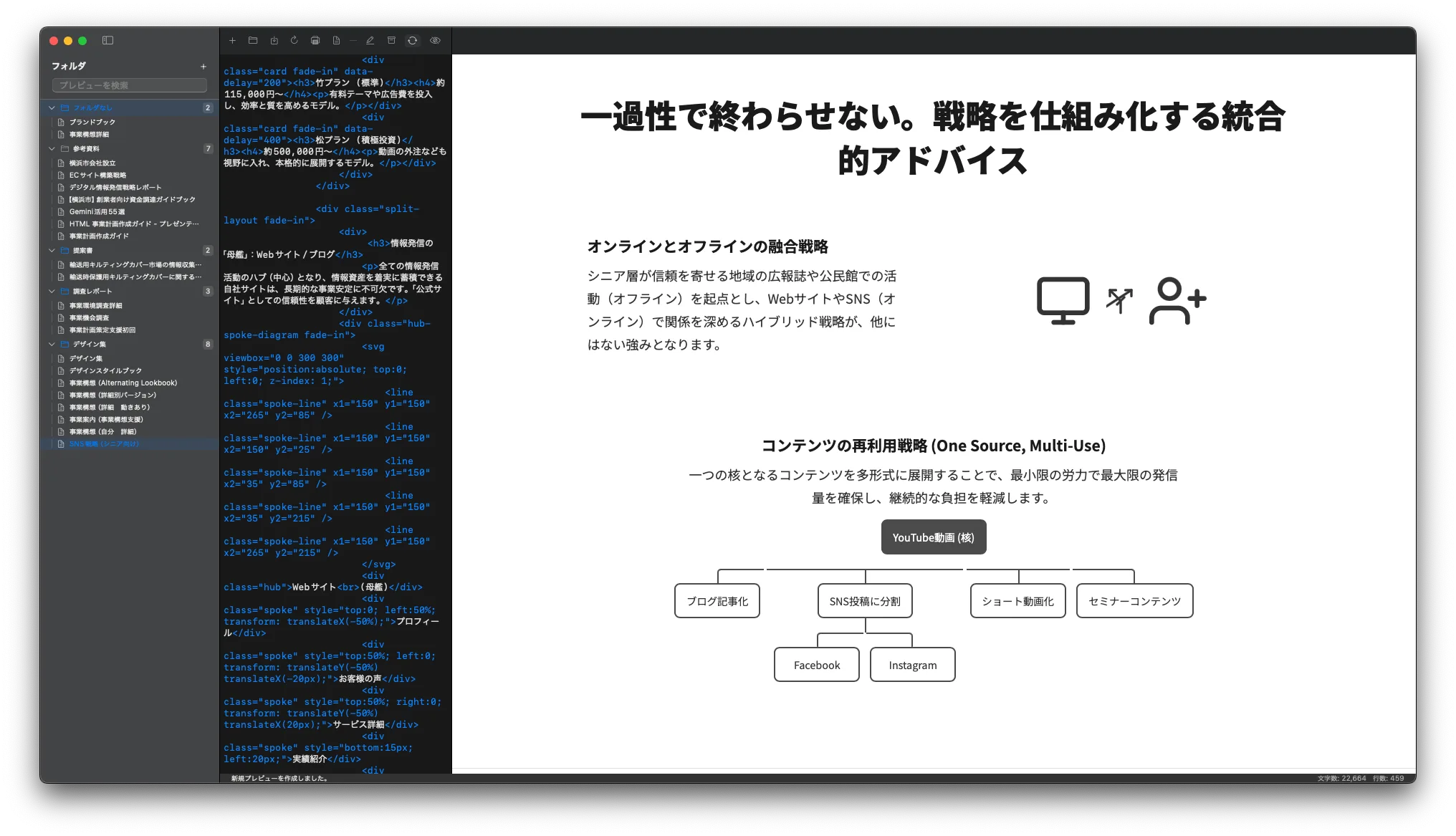
Task: Open the 事業構想 (詳細別バージョン) document
Action: coord(130,395)
